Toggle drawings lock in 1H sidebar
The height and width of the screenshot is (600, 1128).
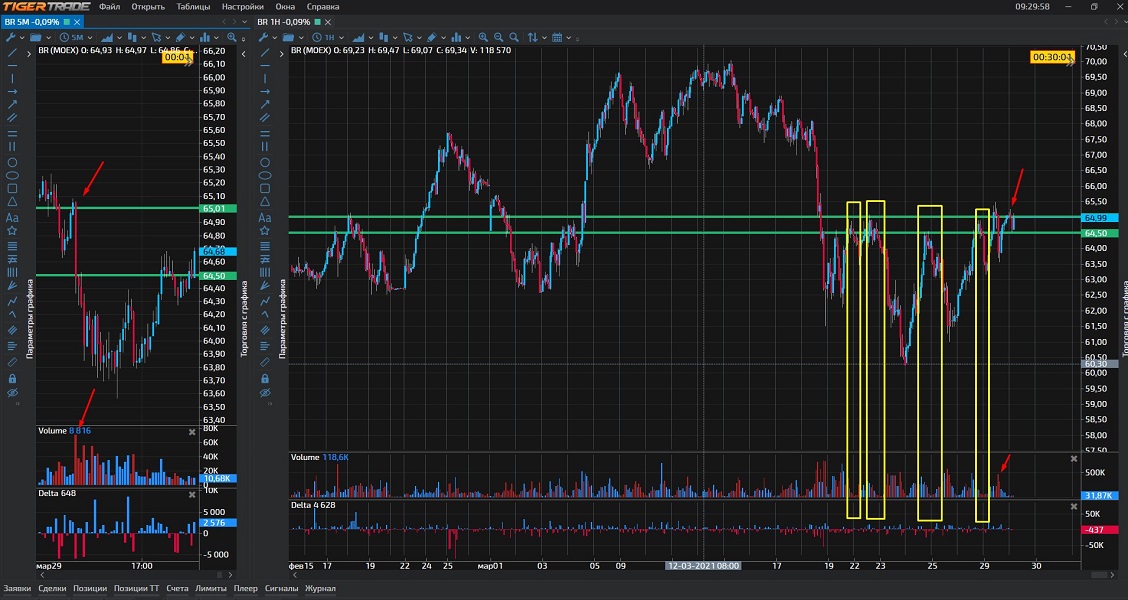point(265,378)
